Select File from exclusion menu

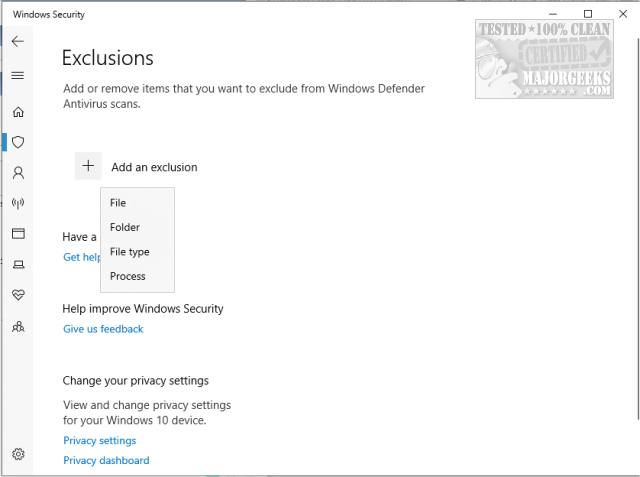118,203
